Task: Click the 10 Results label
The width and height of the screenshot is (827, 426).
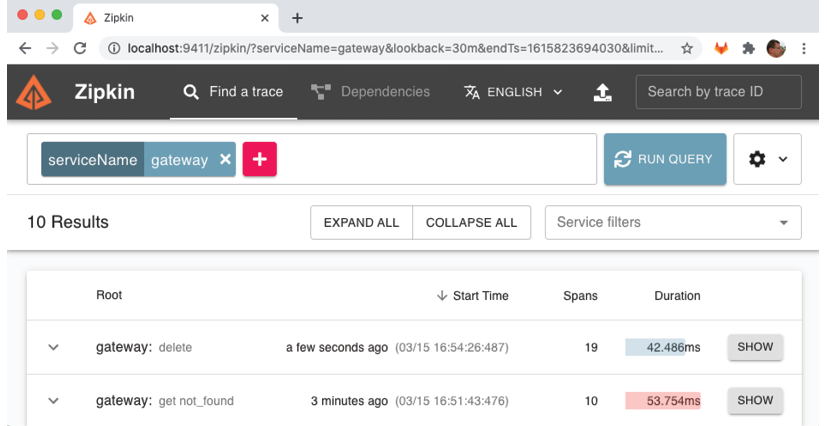Action: coord(68,222)
